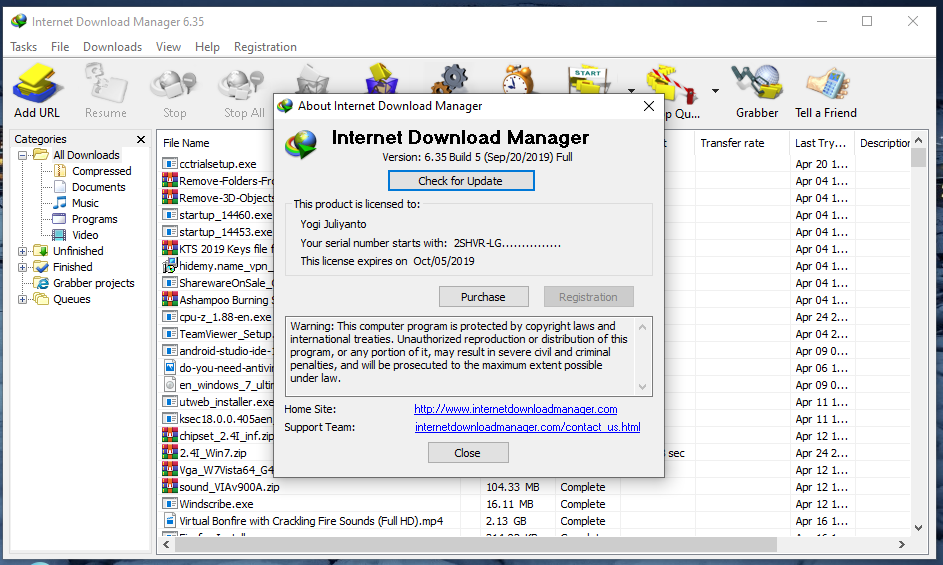The height and width of the screenshot is (565, 943).
Task: Click download list horizontal scrollbar thumb
Action: 475,545
